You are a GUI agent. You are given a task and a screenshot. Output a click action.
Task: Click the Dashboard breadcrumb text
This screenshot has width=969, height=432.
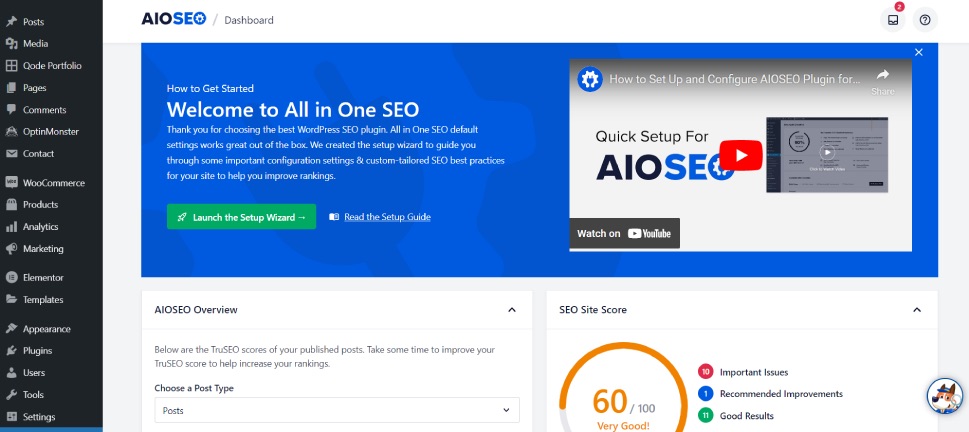(x=248, y=20)
